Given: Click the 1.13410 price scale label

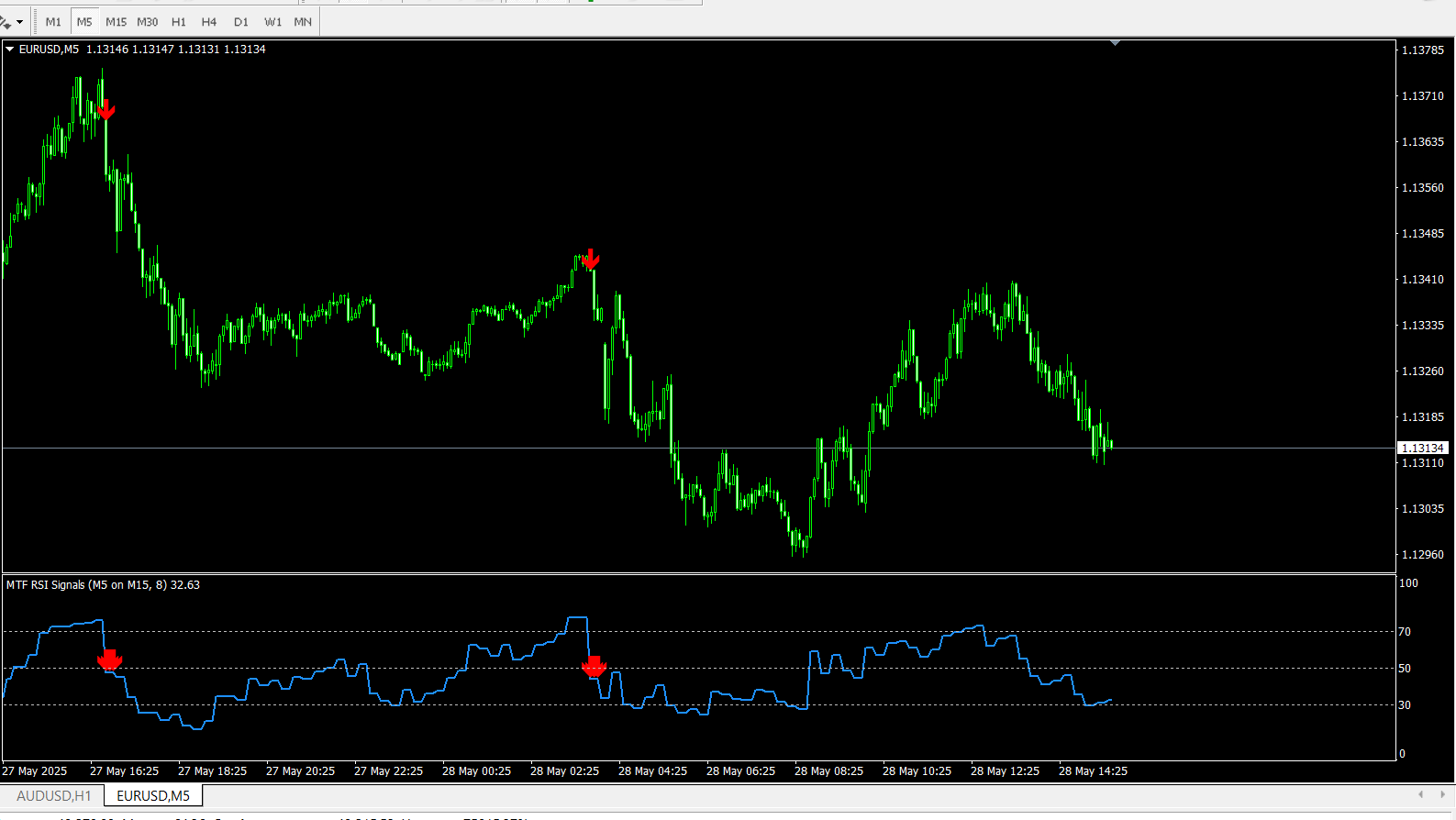Looking at the screenshot, I should point(1423,280).
